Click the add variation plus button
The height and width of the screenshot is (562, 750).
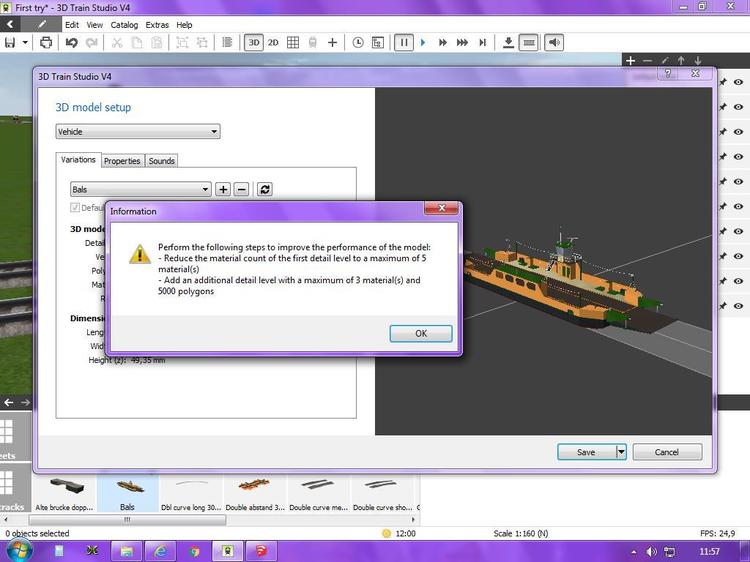point(223,189)
